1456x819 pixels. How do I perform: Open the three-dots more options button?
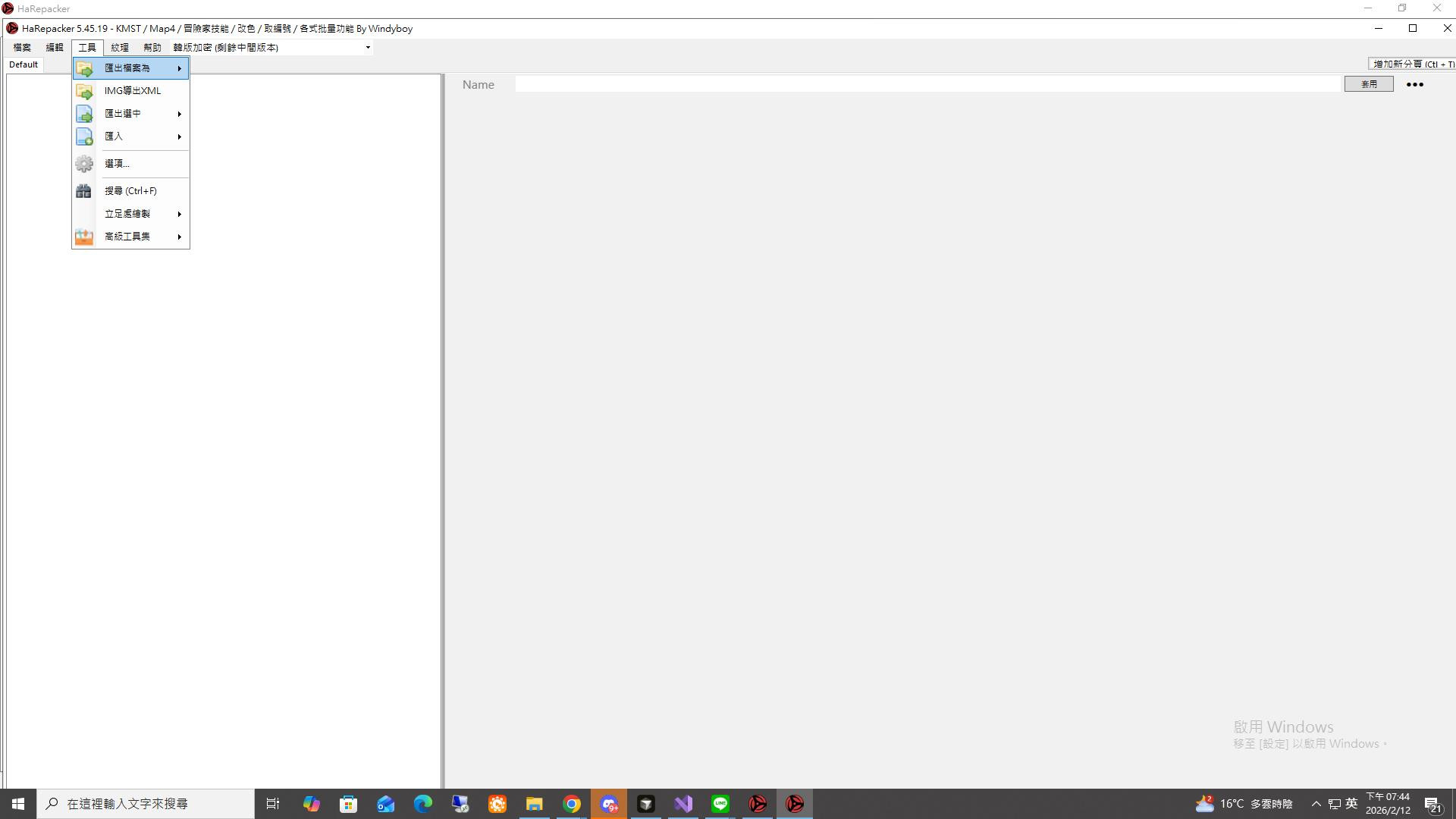[1415, 84]
